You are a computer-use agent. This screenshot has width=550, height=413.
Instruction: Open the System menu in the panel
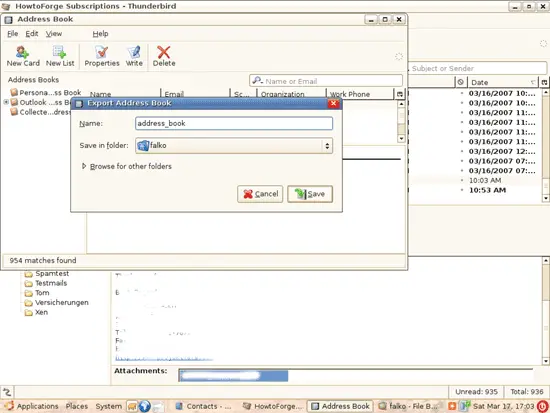[108, 406]
